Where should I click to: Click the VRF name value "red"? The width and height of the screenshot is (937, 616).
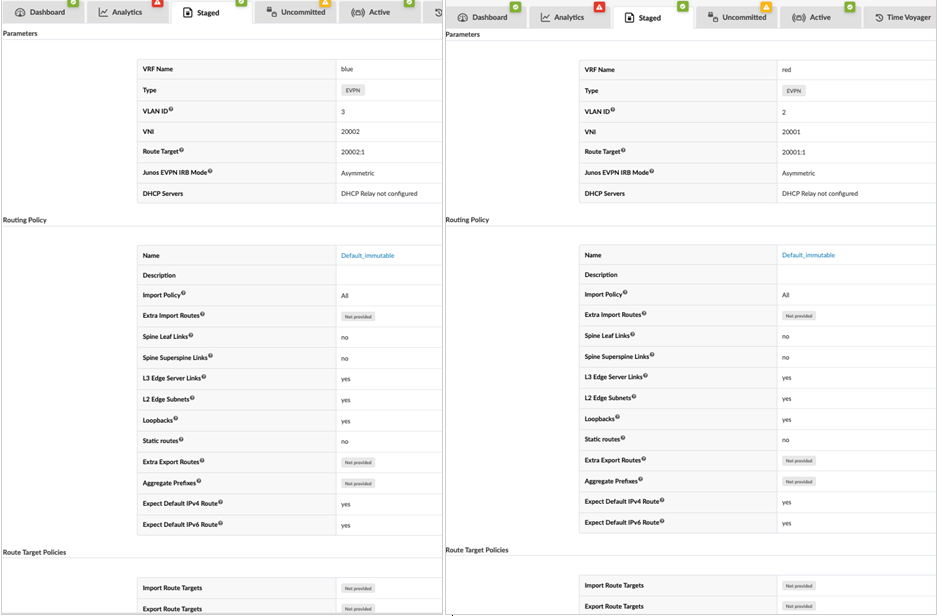786,70
